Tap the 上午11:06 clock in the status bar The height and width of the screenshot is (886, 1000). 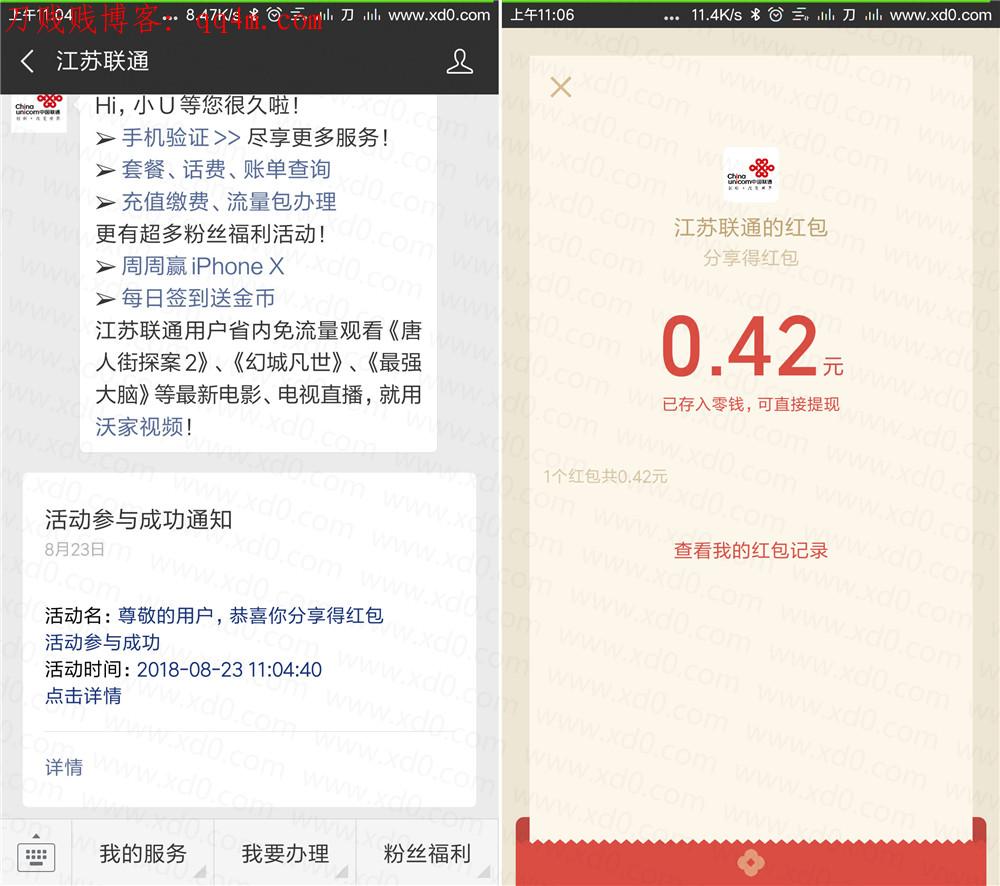point(543,15)
